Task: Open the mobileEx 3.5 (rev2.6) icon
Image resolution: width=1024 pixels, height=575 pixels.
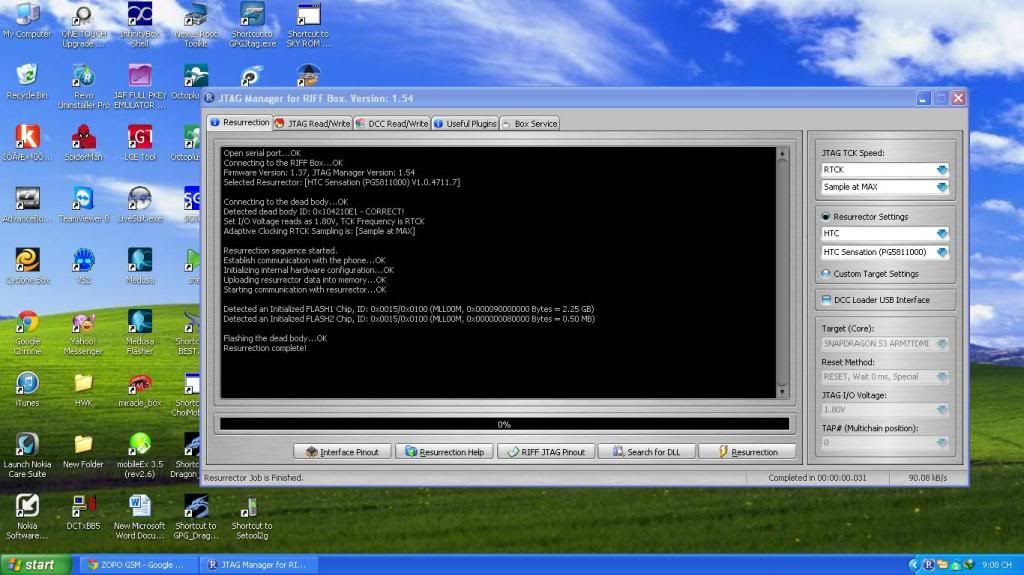Action: 140,455
